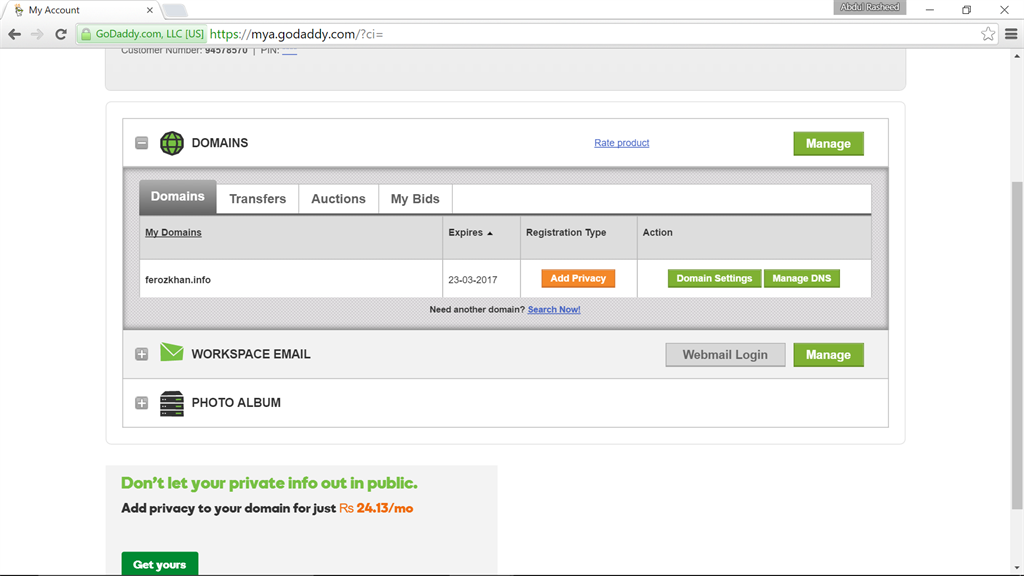The width and height of the screenshot is (1024, 576).
Task: Click the Manage button for Domains
Action: [828, 144]
